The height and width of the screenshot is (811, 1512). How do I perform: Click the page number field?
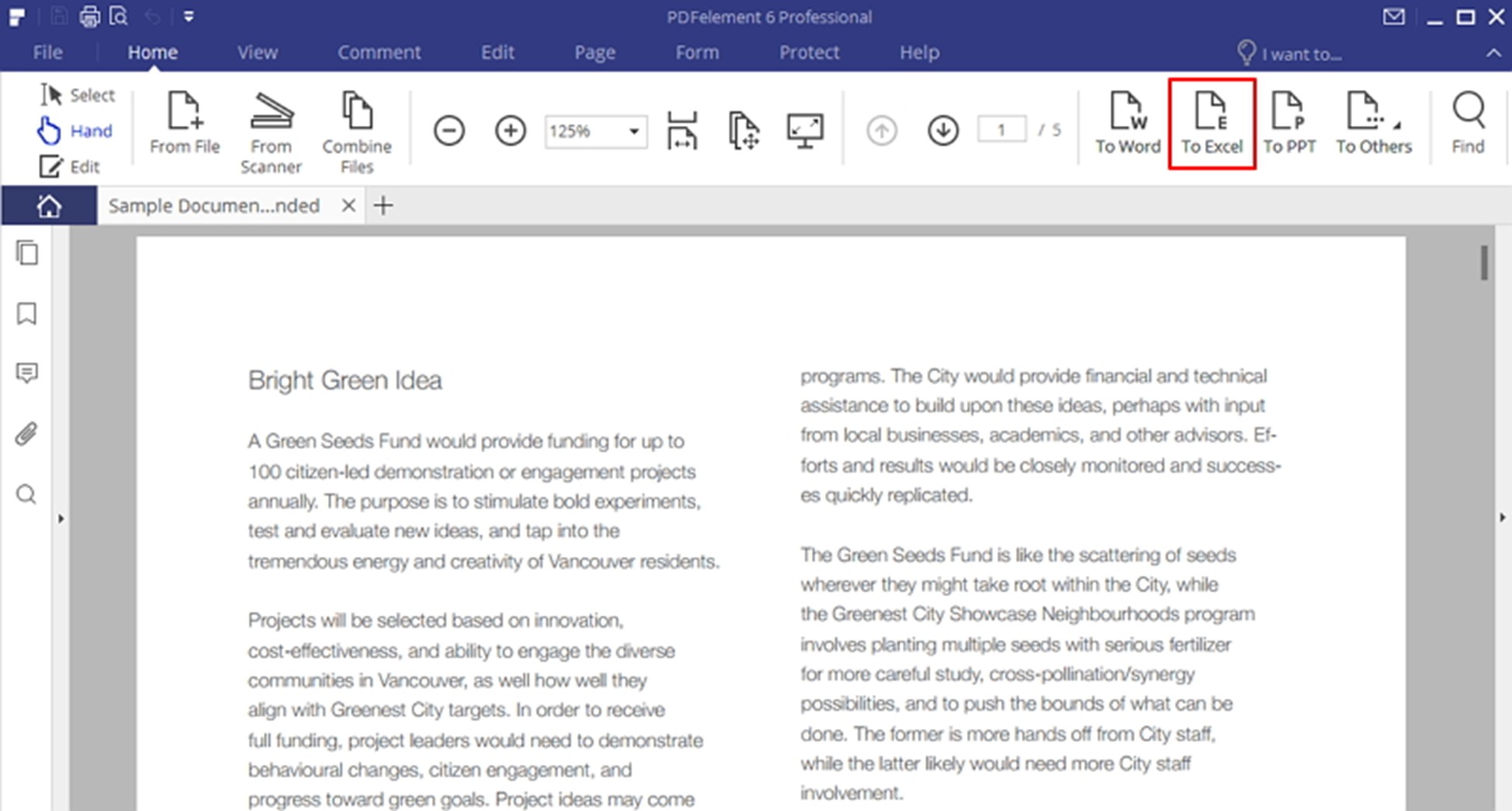pyautogui.click(x=1002, y=129)
